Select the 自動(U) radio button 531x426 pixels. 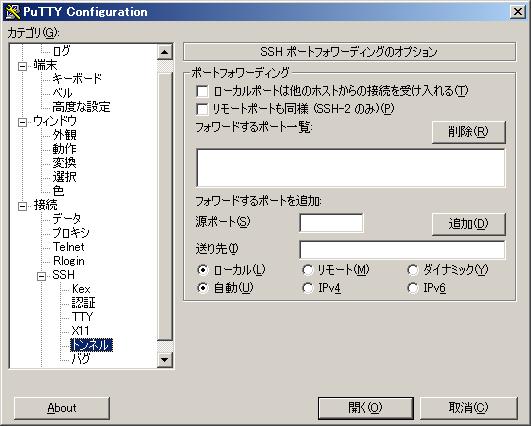202,288
